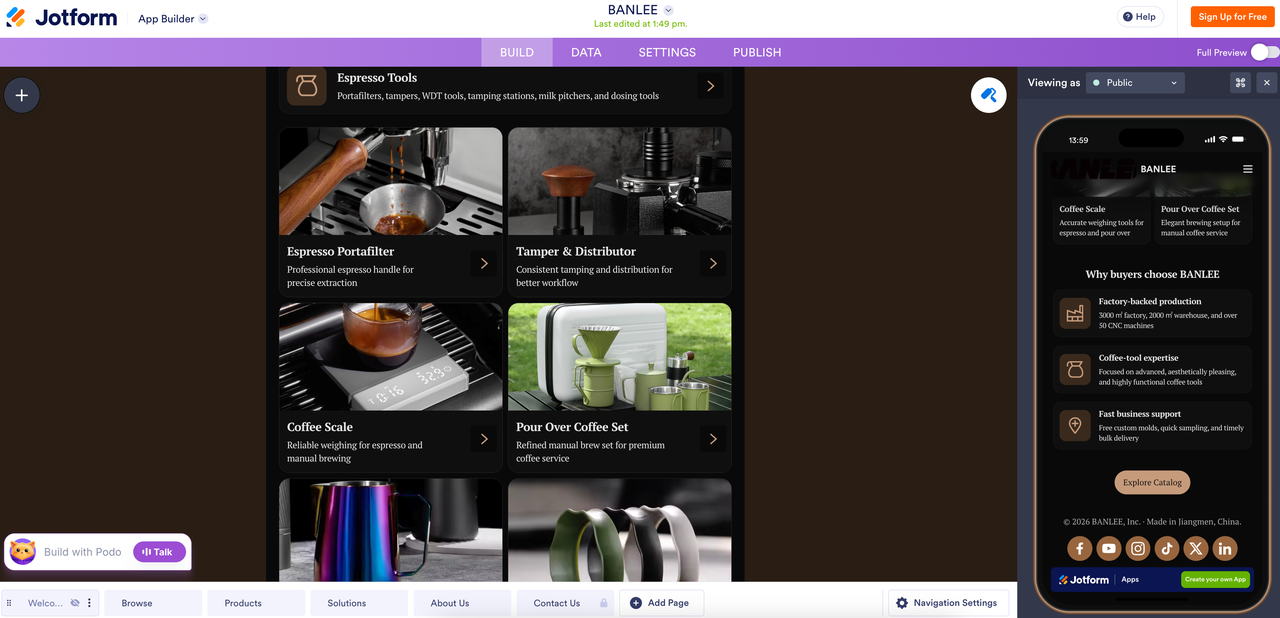Go to the PUBLISH tab

757,52
